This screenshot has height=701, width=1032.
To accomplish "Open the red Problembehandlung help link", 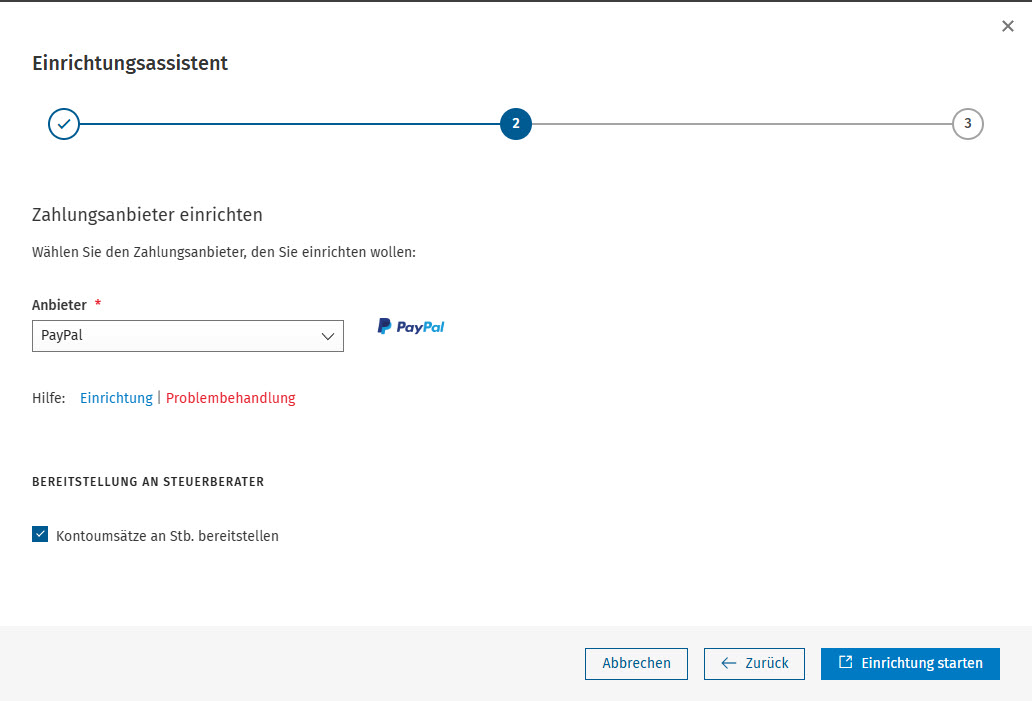I will point(230,398).
